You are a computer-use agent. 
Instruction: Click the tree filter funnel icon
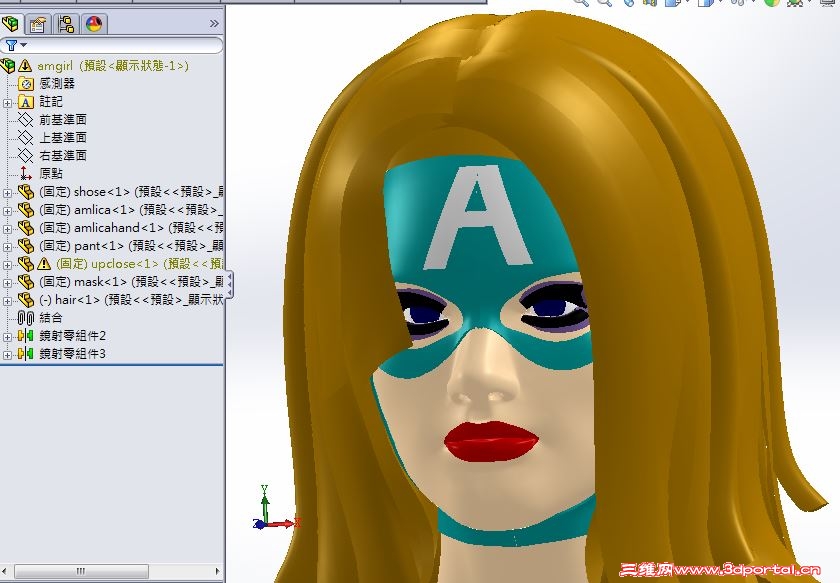11,46
